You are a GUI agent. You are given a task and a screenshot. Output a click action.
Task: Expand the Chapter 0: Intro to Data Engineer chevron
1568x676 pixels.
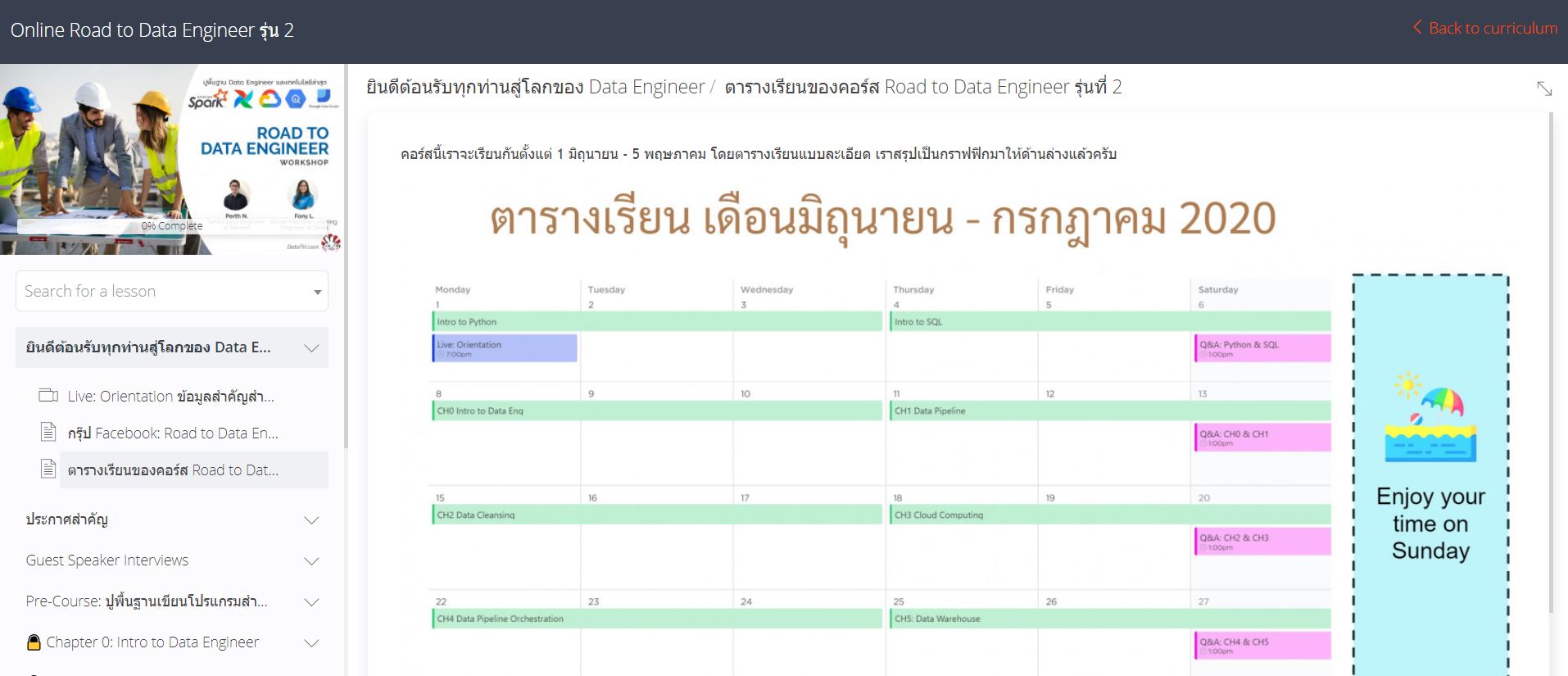pos(311,642)
